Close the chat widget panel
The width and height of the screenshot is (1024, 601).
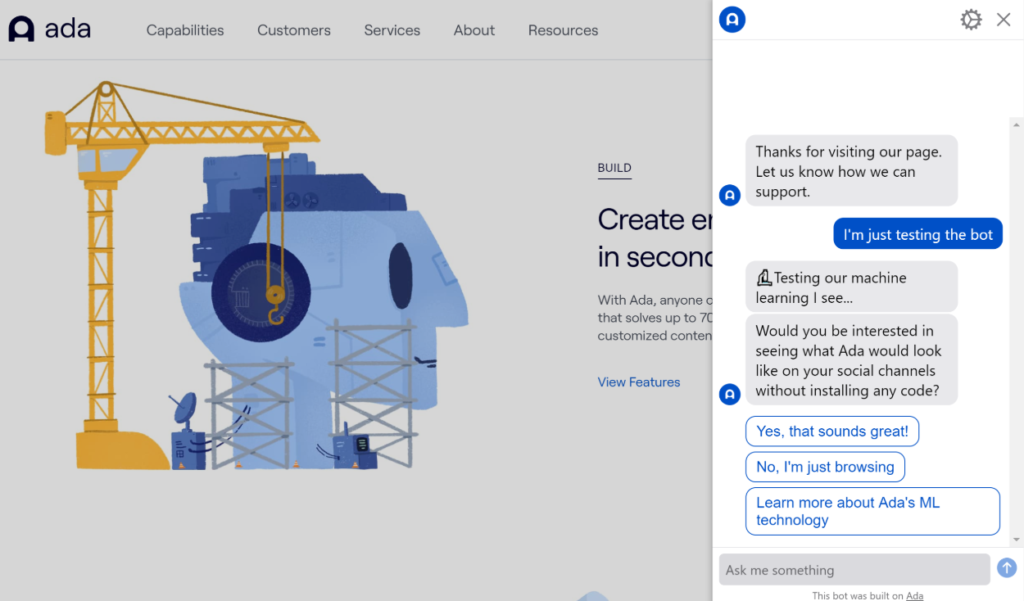click(x=1004, y=20)
